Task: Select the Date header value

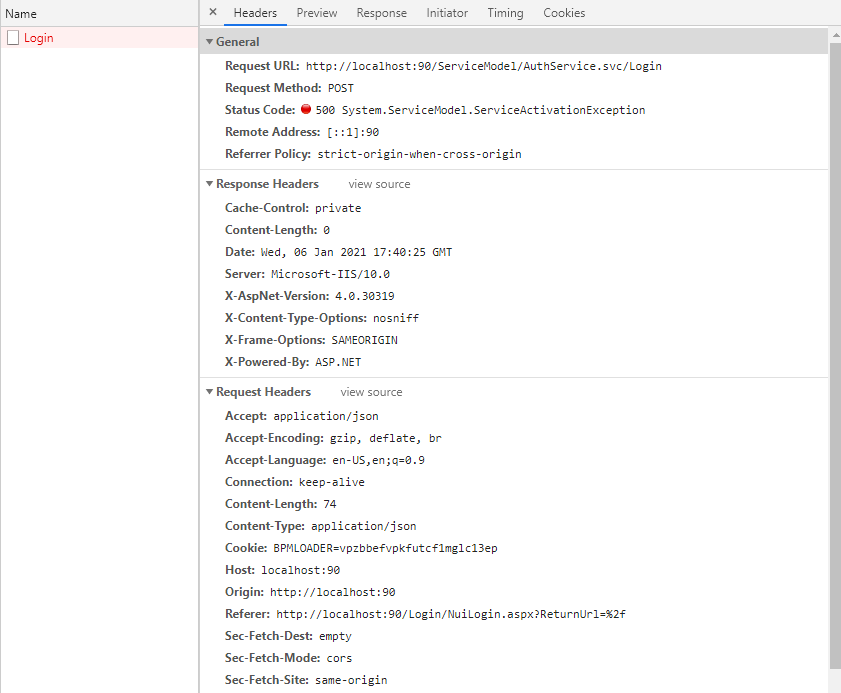Action: (357, 253)
